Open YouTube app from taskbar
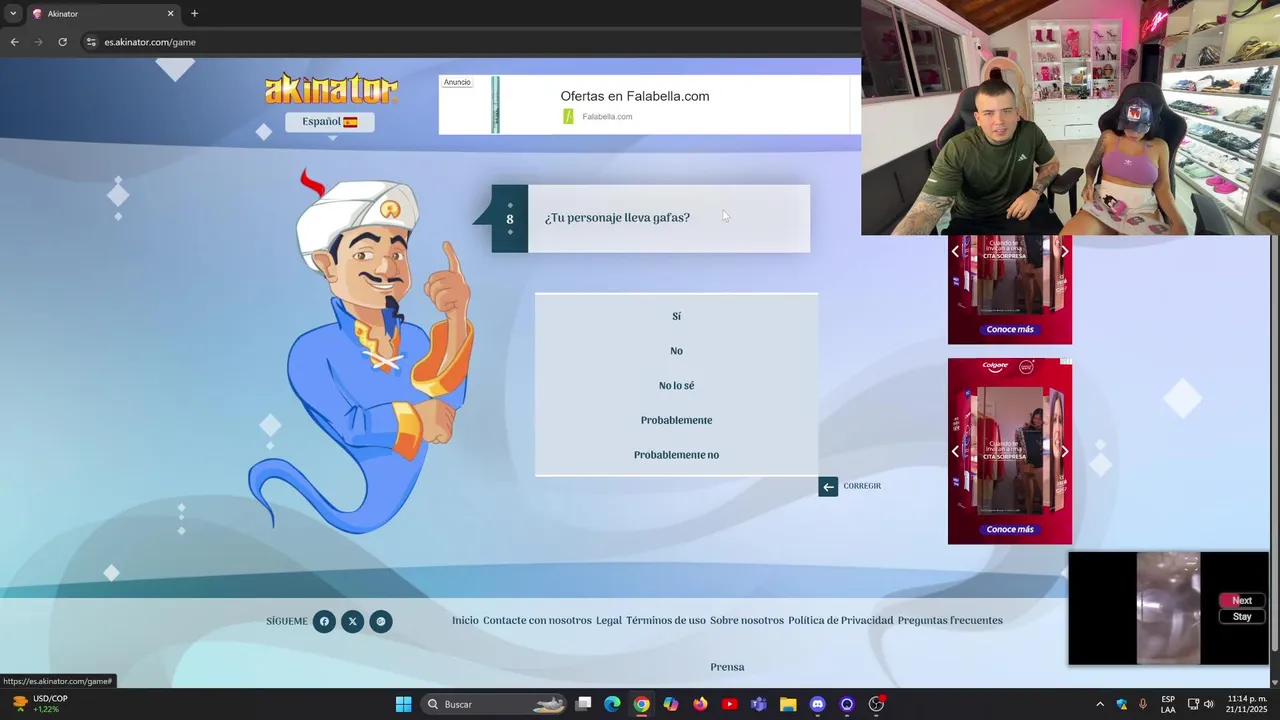This screenshot has height=720, width=1280. pos(729,704)
